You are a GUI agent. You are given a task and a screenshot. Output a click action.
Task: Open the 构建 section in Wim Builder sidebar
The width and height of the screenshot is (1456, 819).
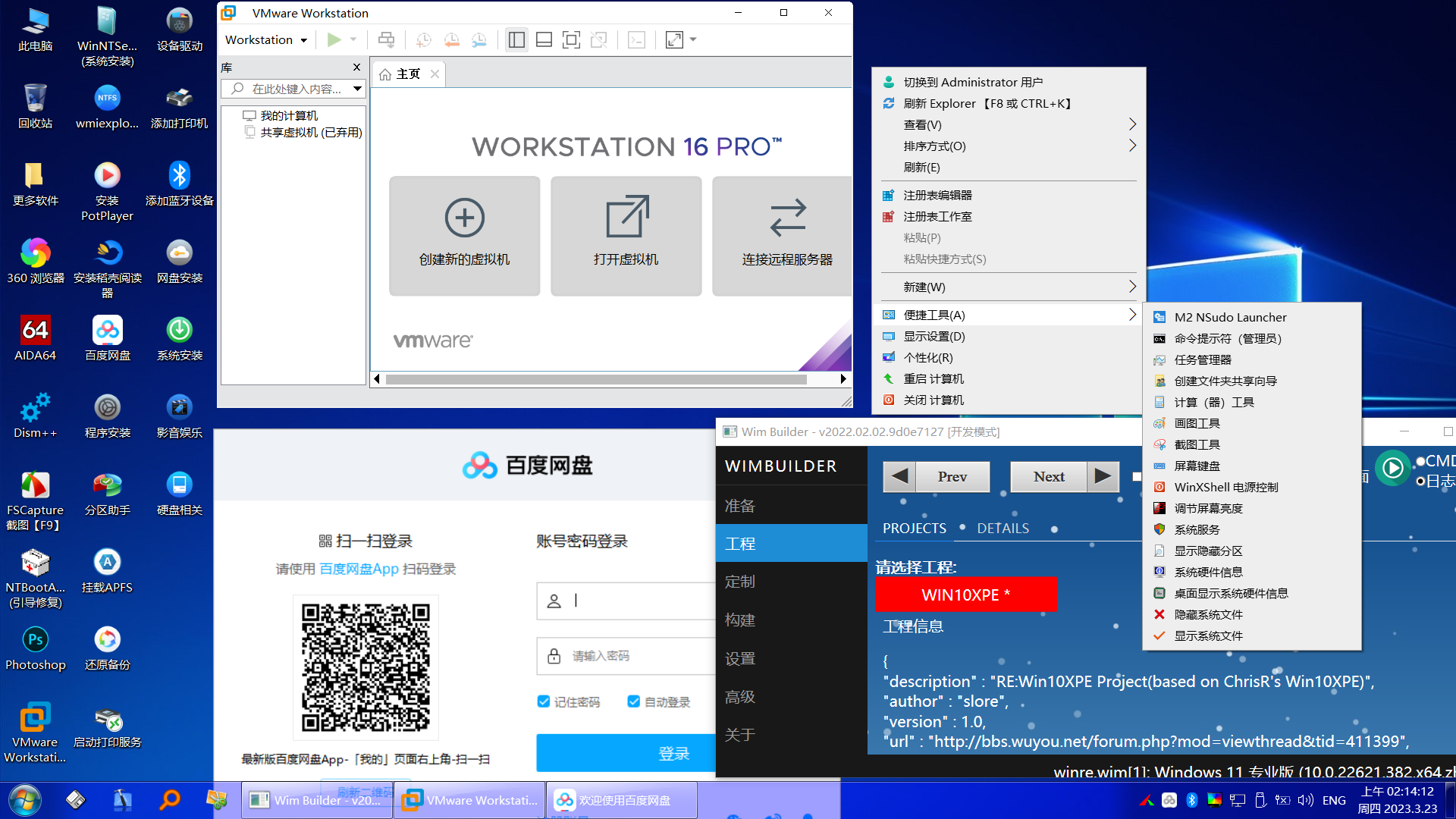791,620
